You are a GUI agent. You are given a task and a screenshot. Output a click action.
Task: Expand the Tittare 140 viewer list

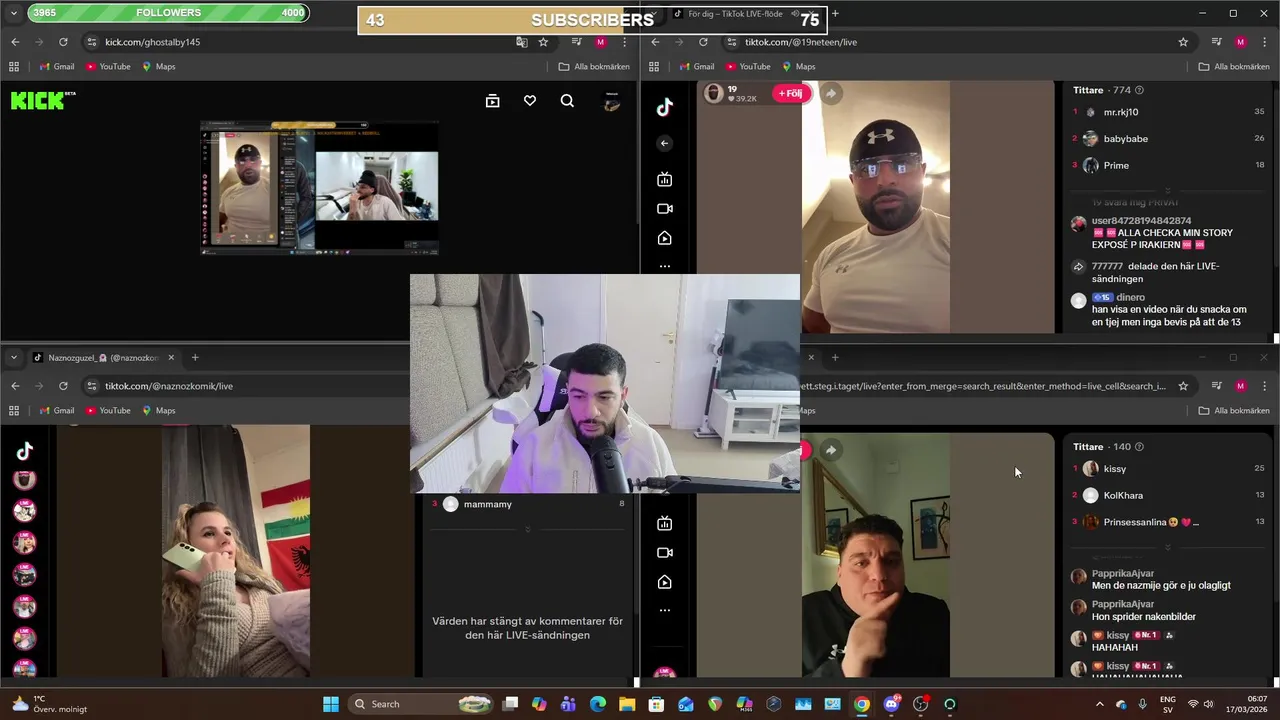1167,547
